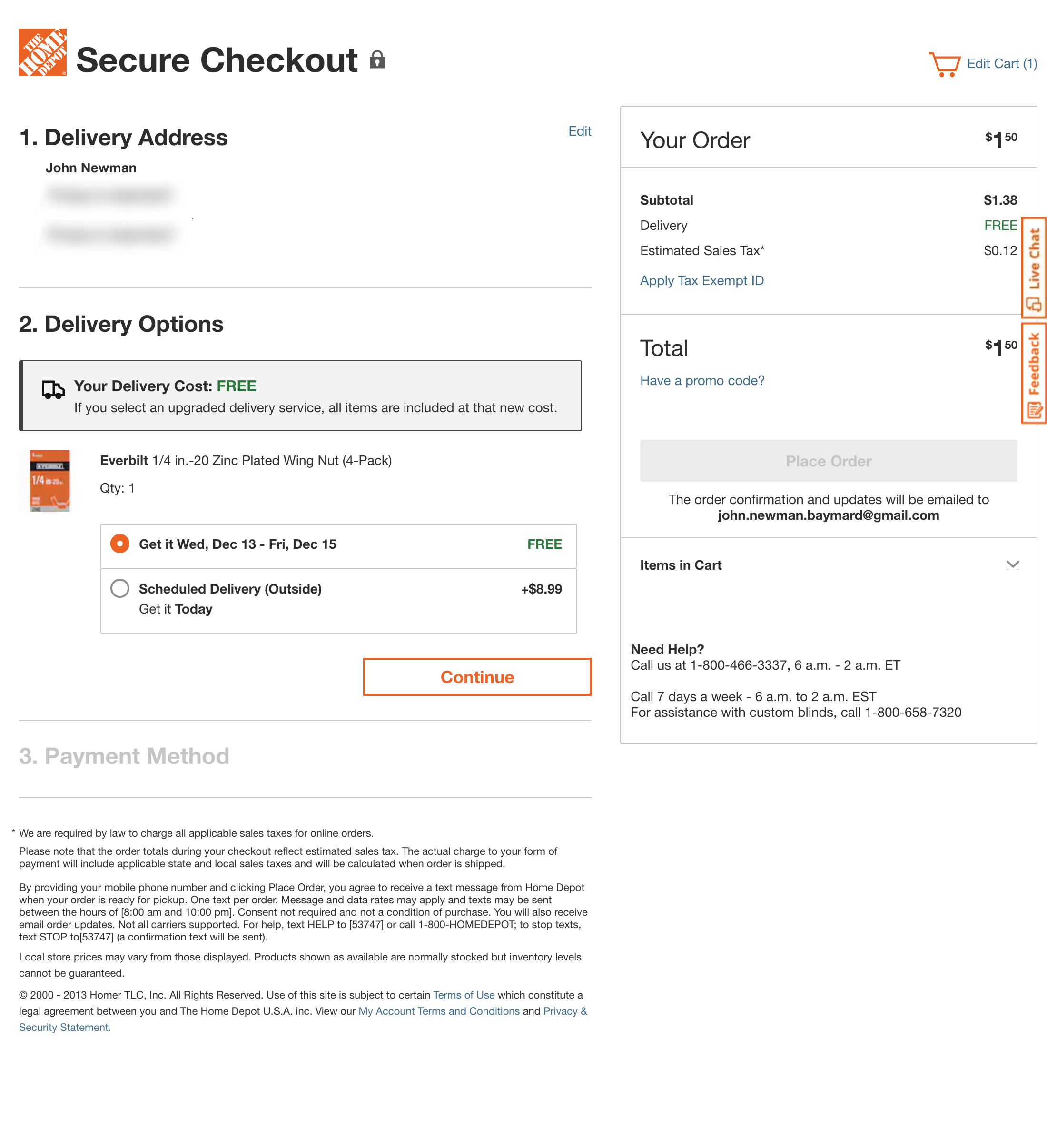Click Have a promo code?

point(702,380)
